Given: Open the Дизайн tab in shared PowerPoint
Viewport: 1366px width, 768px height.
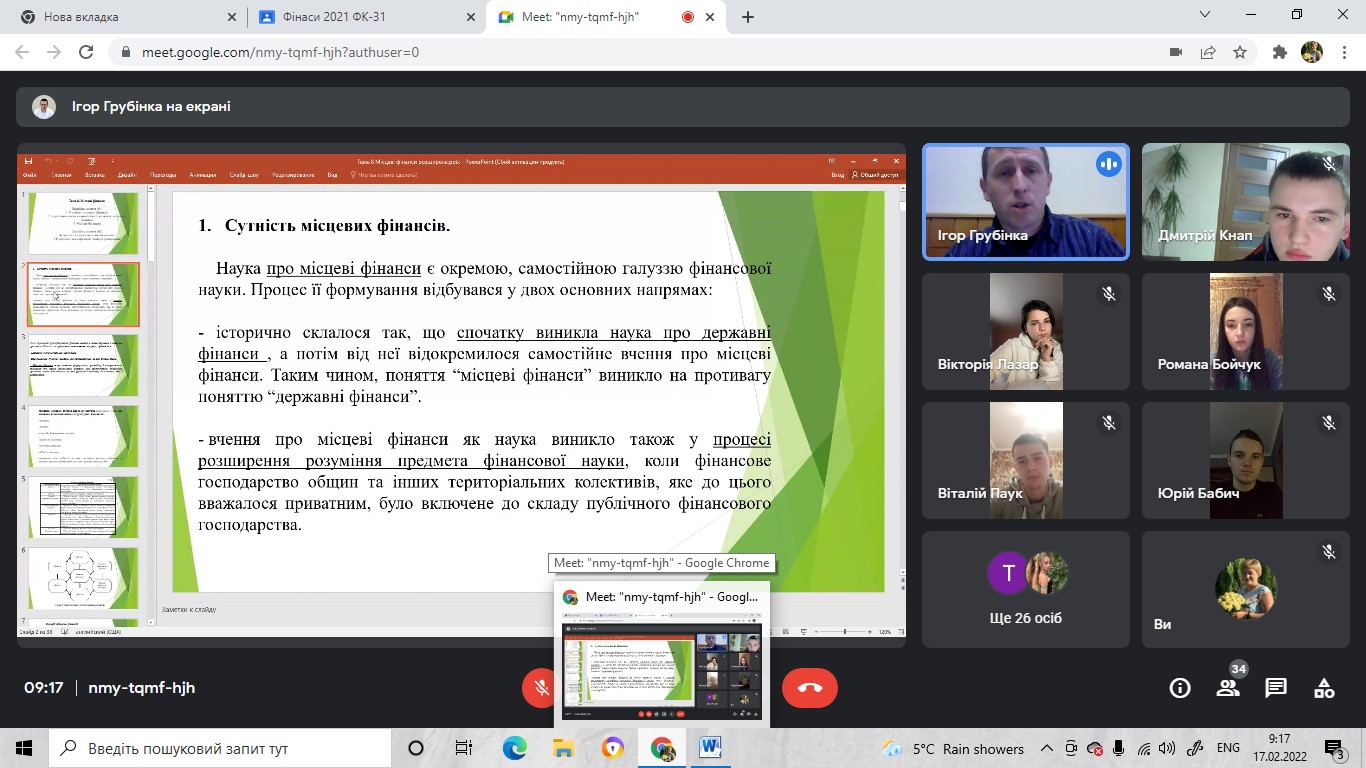Looking at the screenshot, I should point(127,175).
